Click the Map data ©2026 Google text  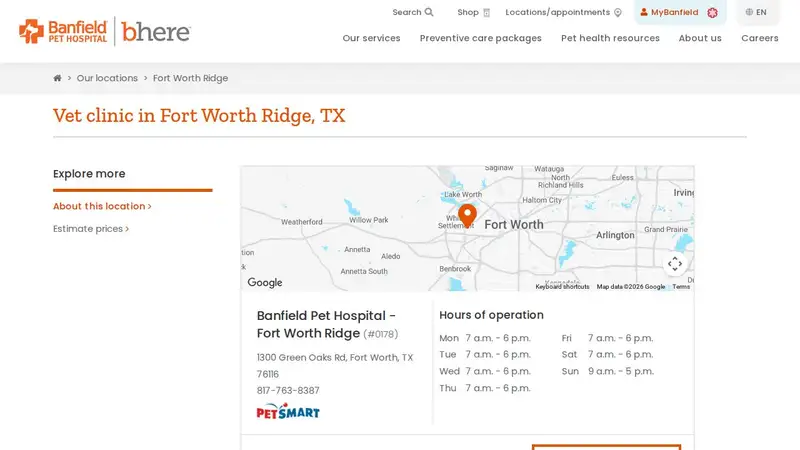tap(631, 287)
